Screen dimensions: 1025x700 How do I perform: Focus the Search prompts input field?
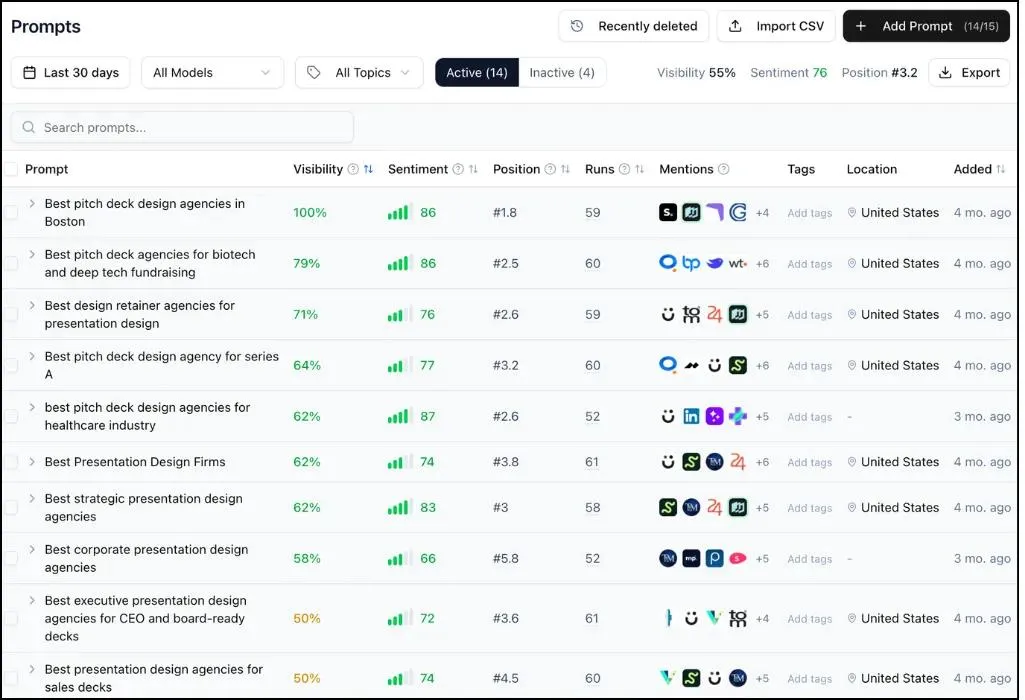coord(182,127)
